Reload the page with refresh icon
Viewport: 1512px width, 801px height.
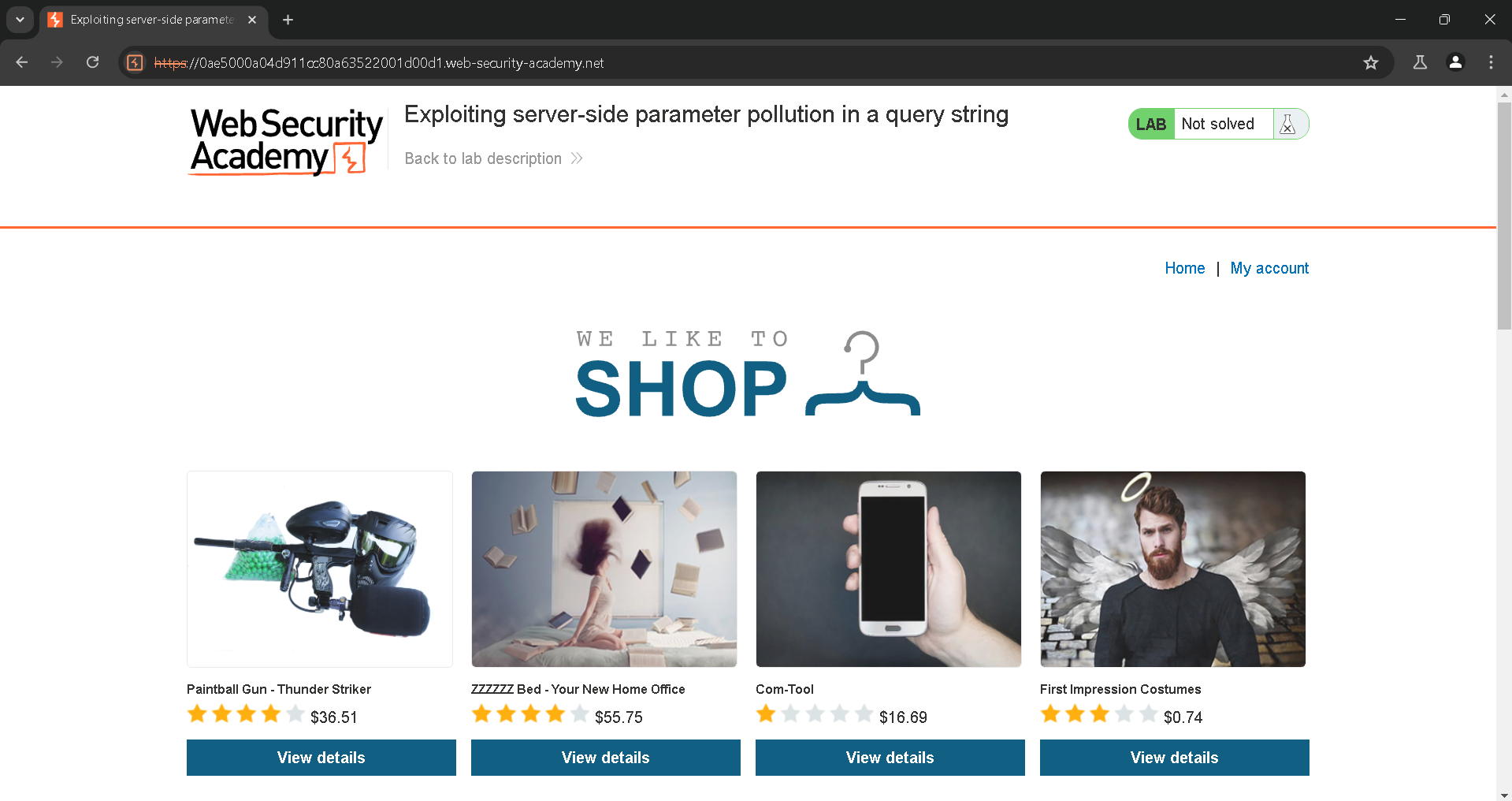92,62
